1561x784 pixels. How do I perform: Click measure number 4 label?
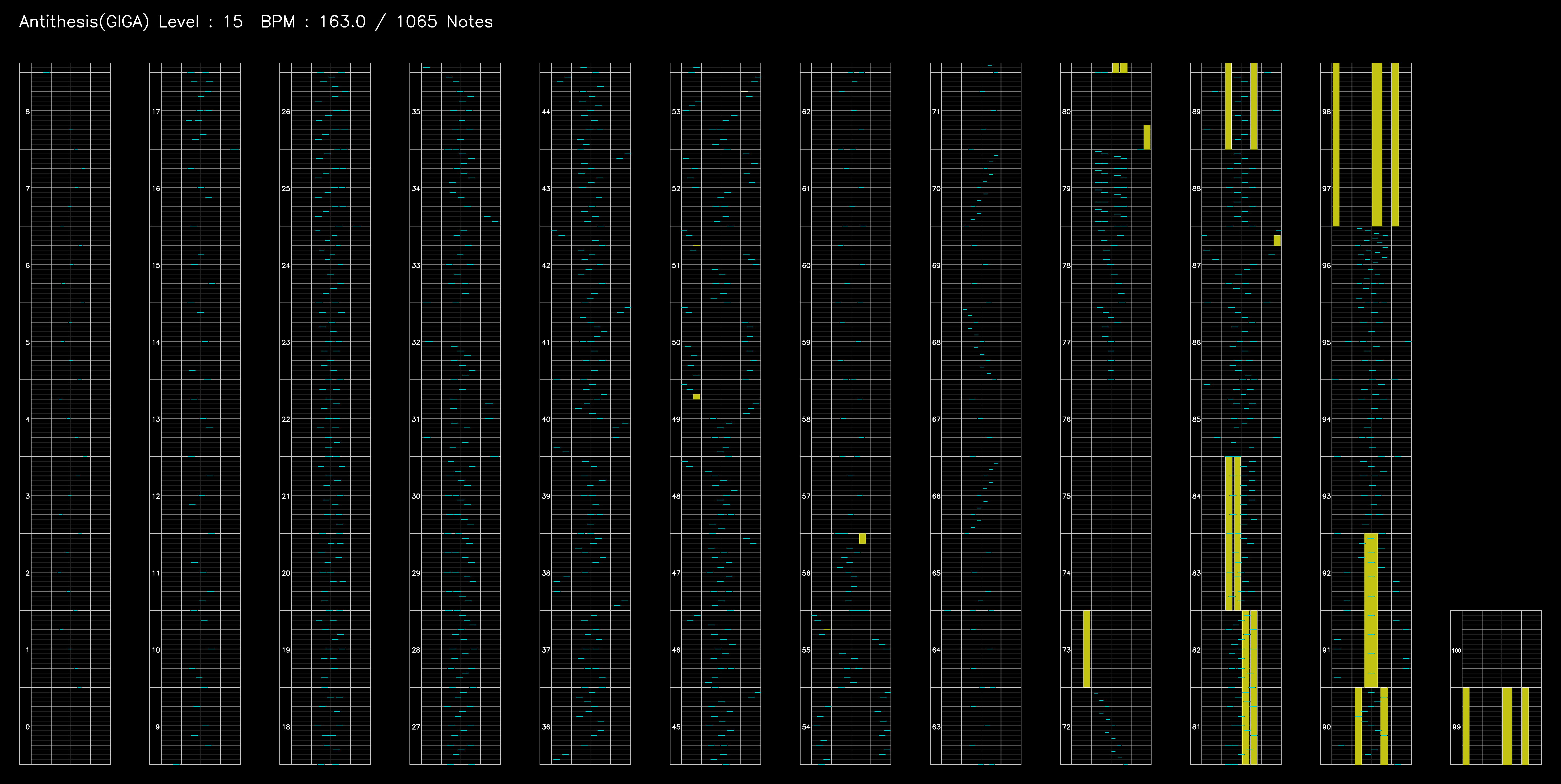pyautogui.click(x=27, y=419)
